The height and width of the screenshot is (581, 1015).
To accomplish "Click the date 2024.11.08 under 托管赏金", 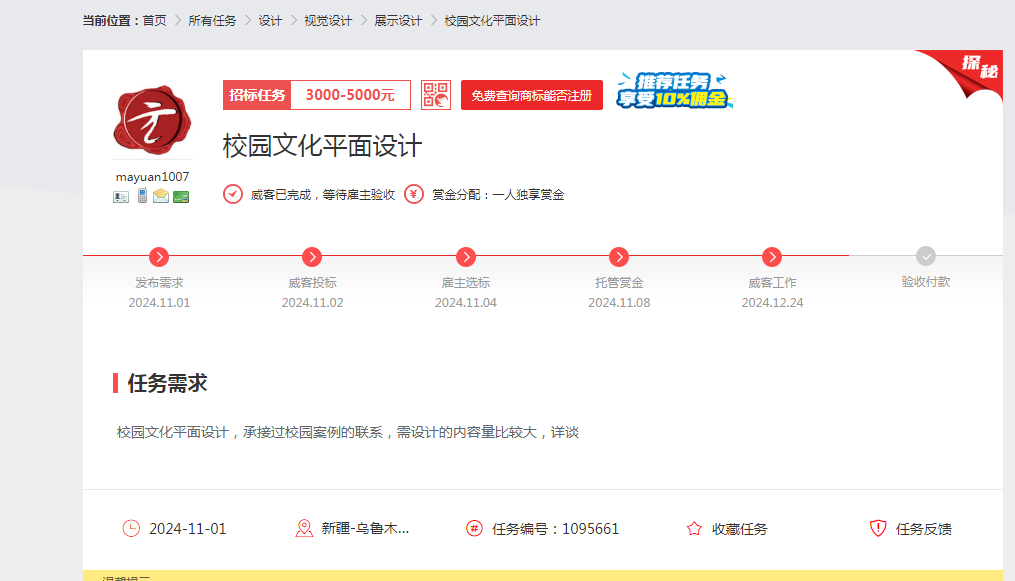I will [619, 303].
